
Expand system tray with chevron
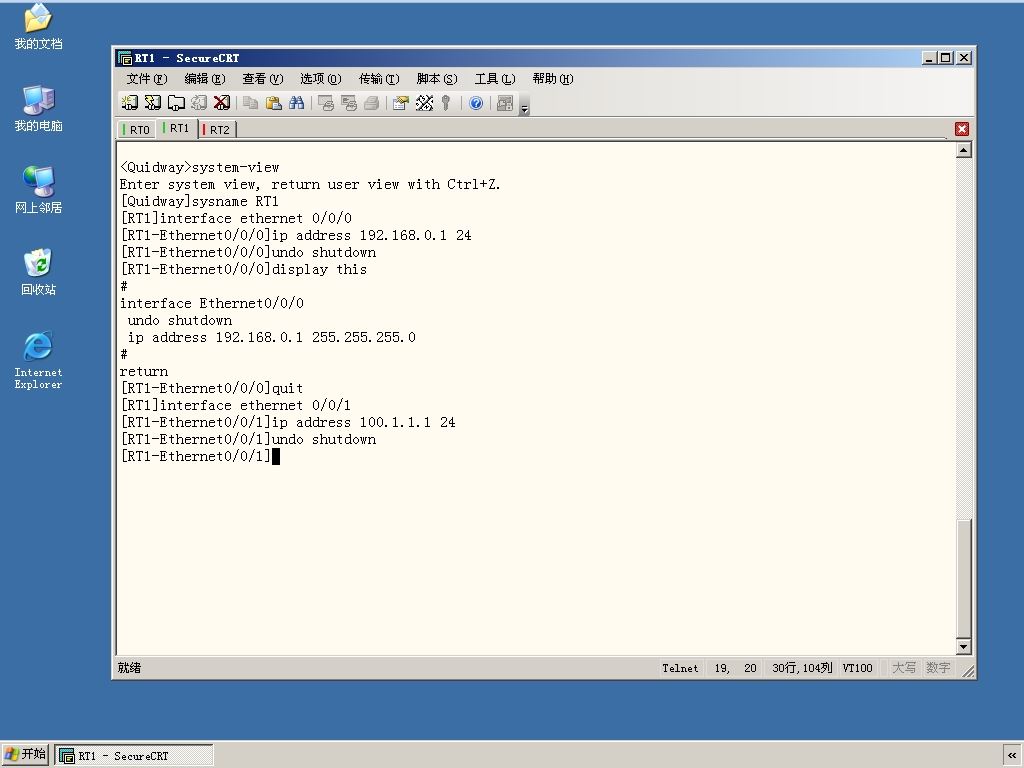(x=1012, y=755)
